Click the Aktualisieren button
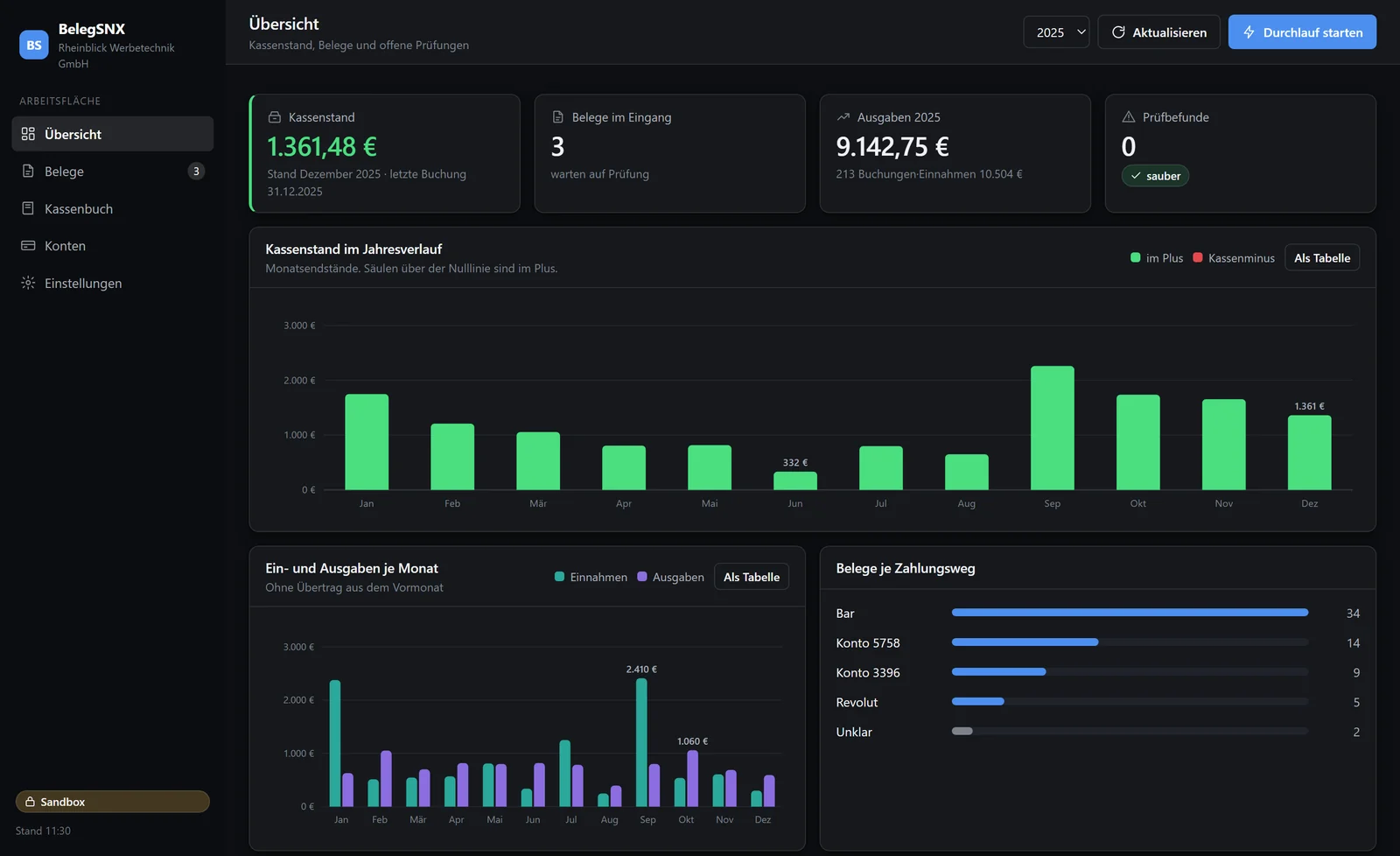The height and width of the screenshot is (856, 1400). (1158, 32)
